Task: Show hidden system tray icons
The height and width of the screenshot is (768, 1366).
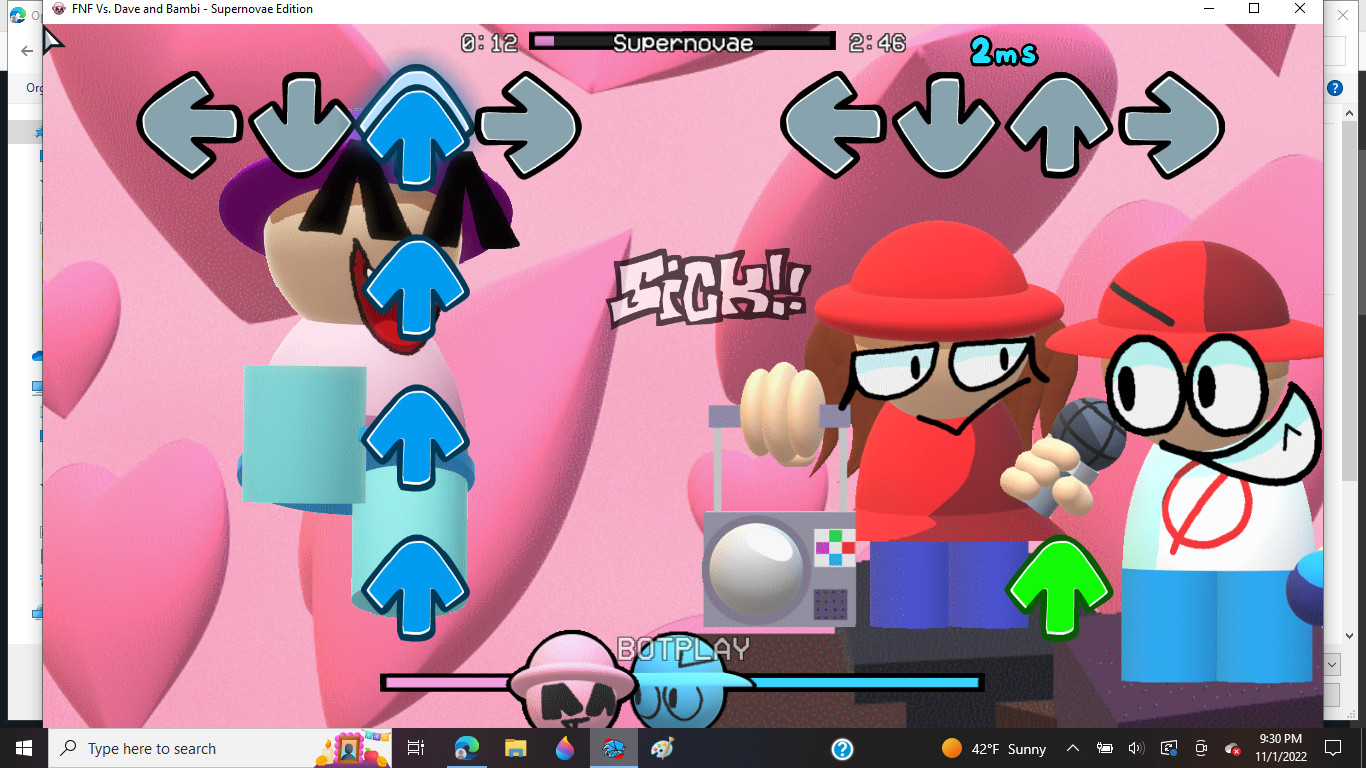Action: 1073,748
